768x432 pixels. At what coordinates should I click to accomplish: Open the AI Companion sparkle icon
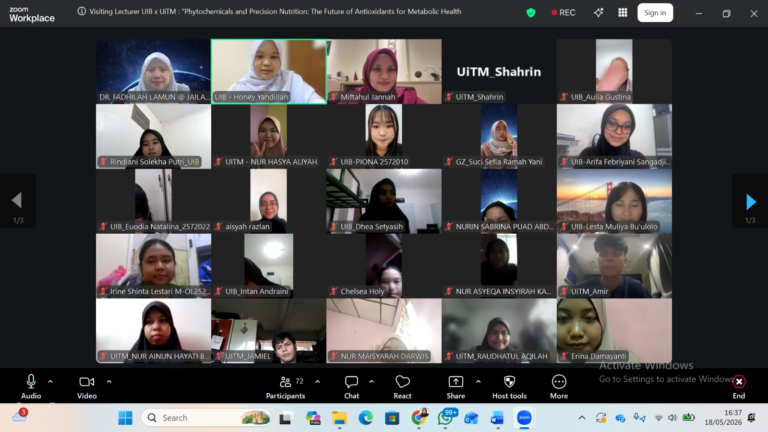tap(599, 13)
